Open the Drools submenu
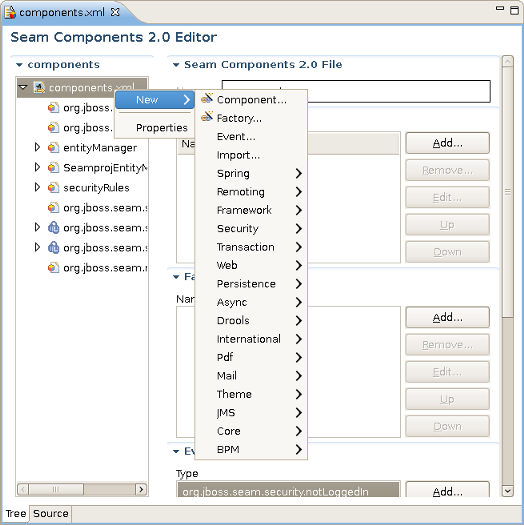Viewport: 524px width, 525px height. [251, 321]
